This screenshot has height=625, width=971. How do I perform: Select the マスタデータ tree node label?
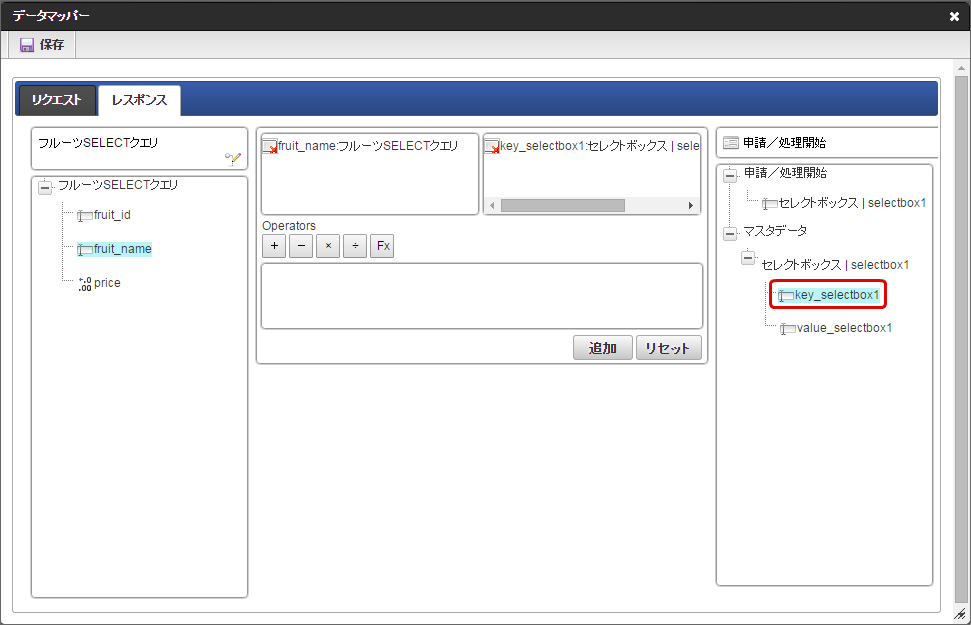click(x=775, y=231)
